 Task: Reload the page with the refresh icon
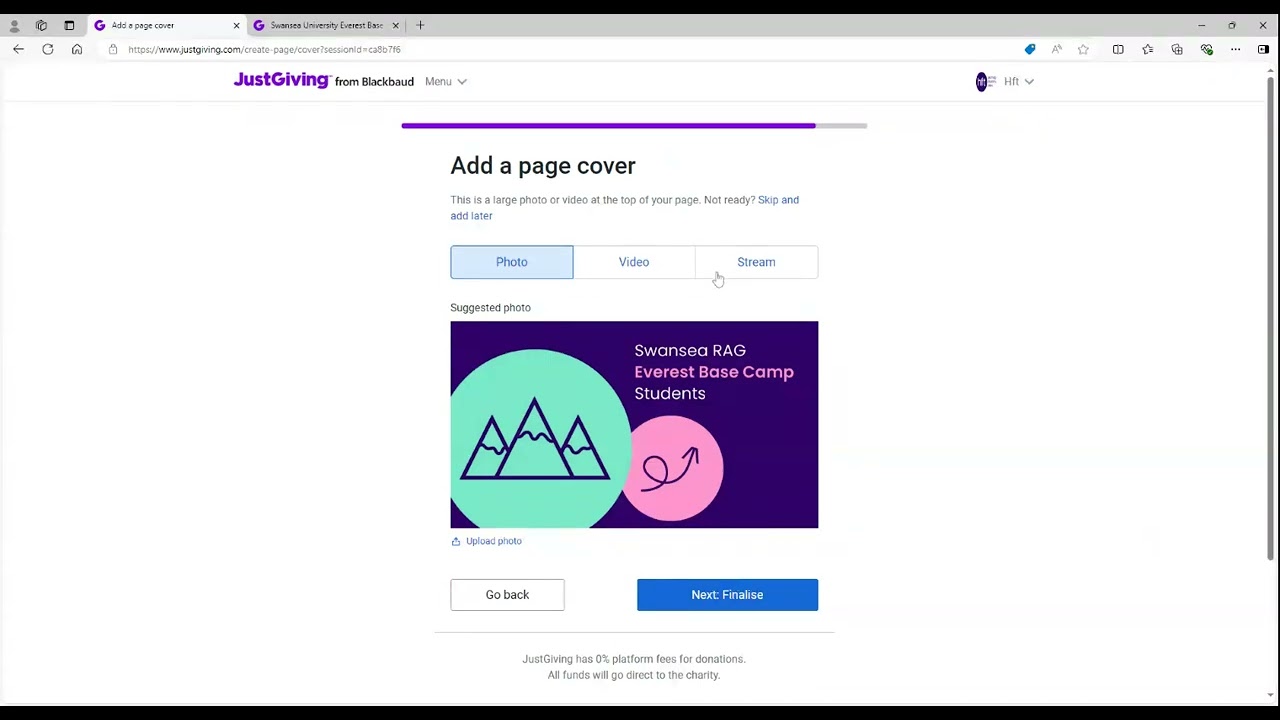(x=47, y=49)
